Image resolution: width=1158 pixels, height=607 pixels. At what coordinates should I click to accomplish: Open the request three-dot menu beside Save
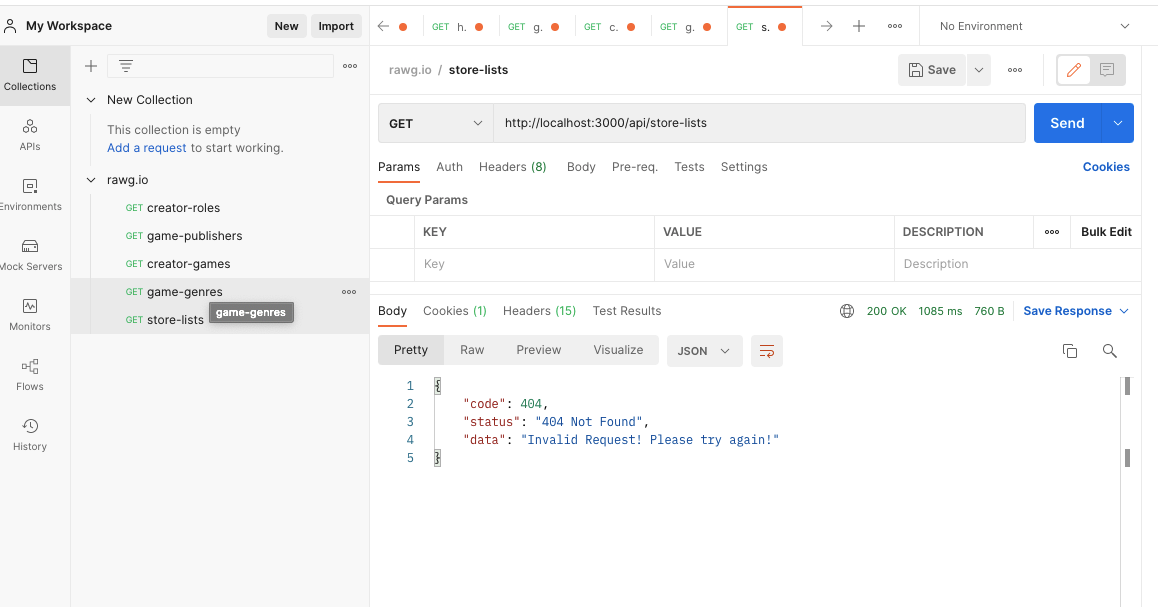coord(1015,70)
